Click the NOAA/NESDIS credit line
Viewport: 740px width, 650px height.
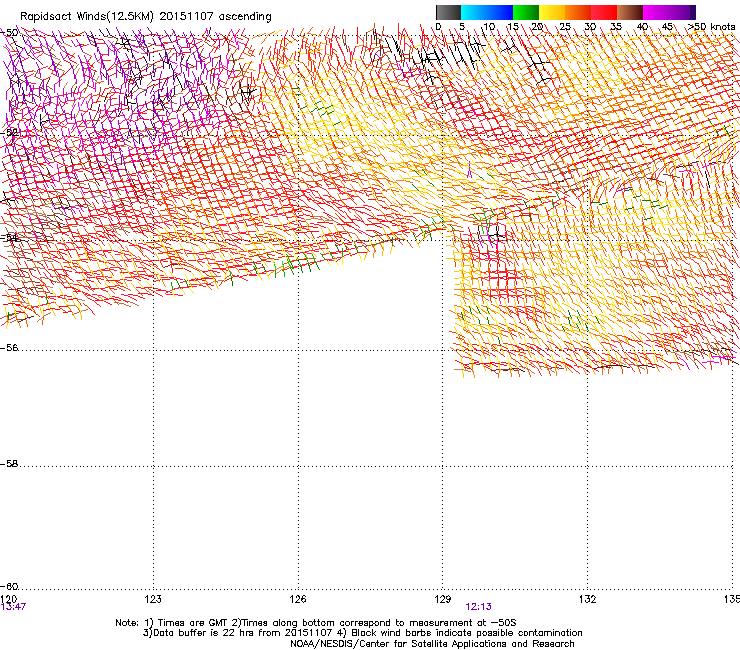[432, 644]
